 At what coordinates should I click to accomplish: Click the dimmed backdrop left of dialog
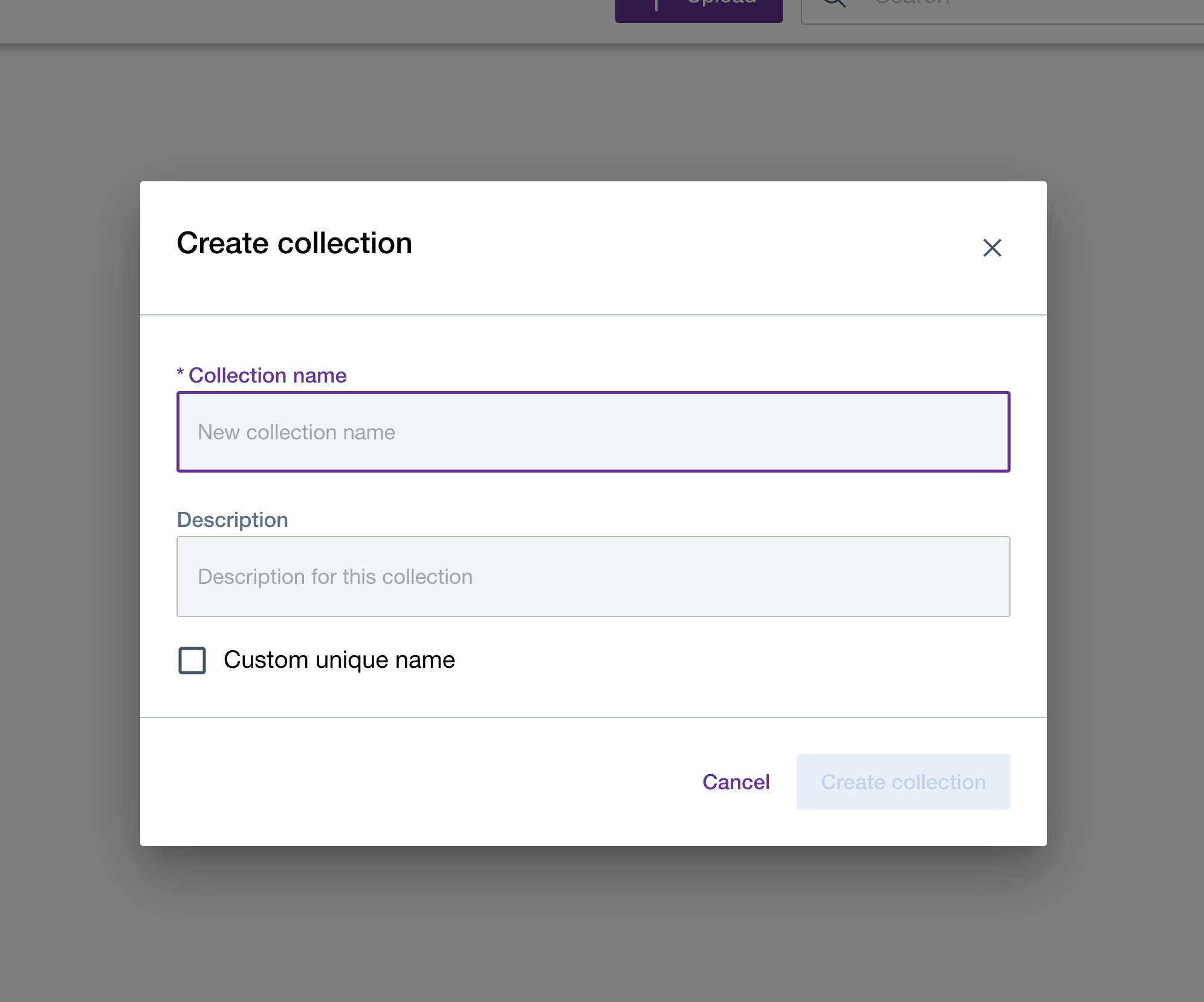70,514
